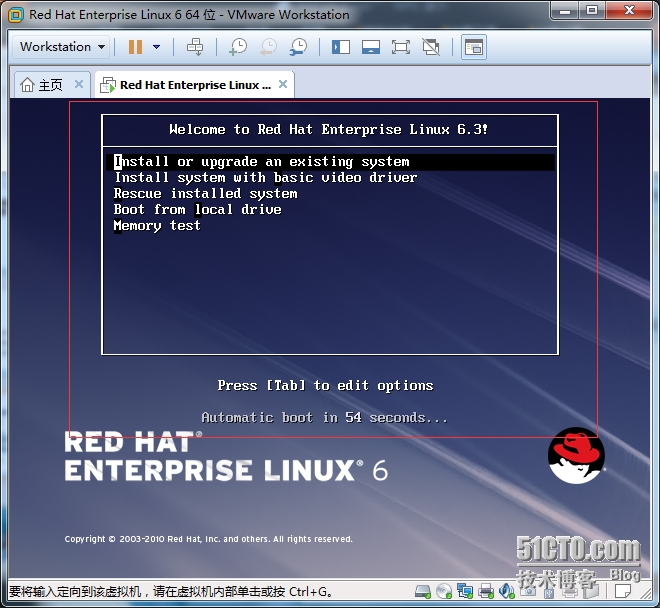Close the VMware Workstation window
660x608 pixels.
629,11
